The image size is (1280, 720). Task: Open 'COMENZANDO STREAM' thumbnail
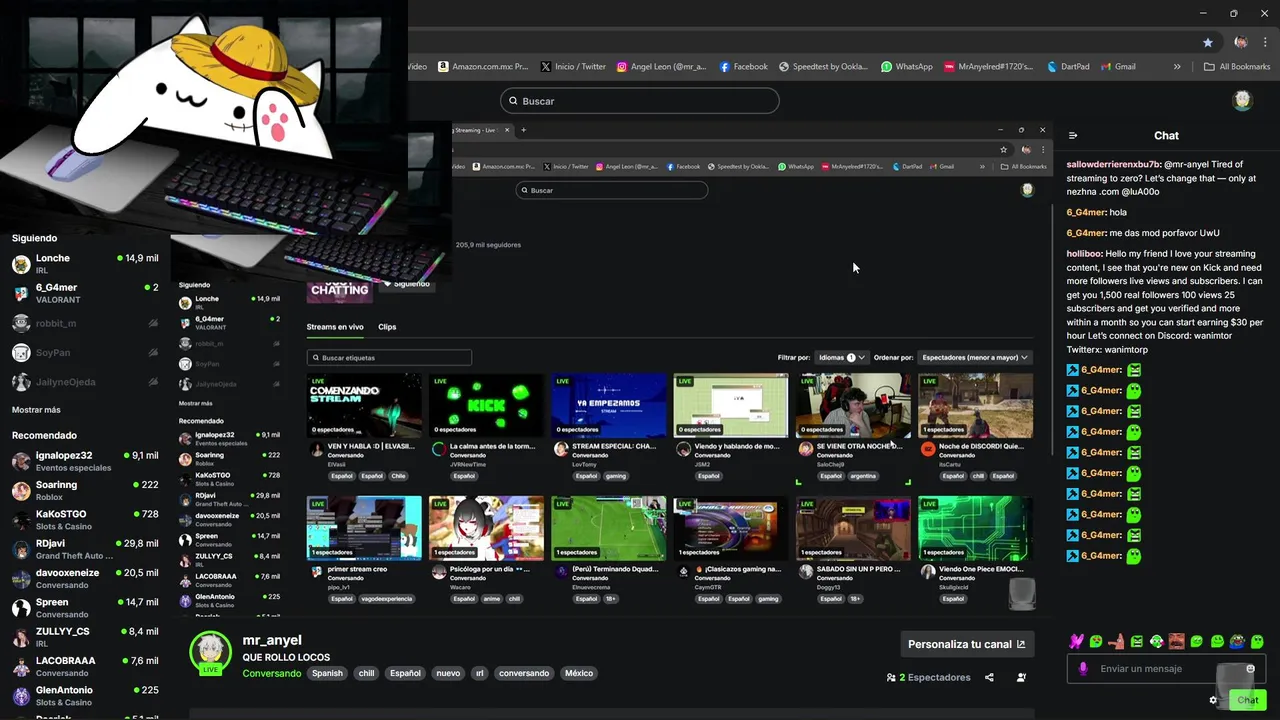coord(364,405)
